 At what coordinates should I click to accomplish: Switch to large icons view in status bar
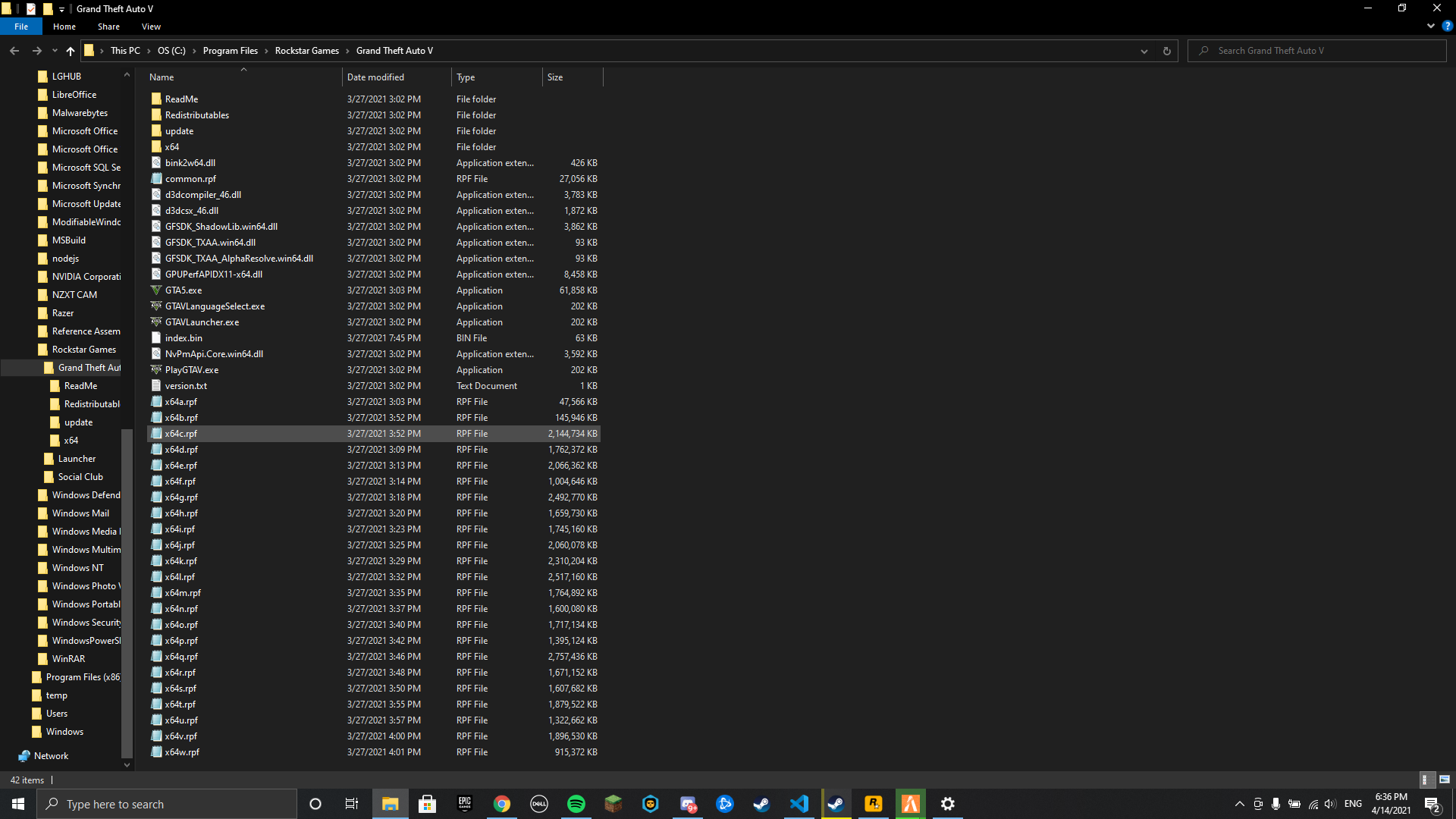tap(1445, 780)
